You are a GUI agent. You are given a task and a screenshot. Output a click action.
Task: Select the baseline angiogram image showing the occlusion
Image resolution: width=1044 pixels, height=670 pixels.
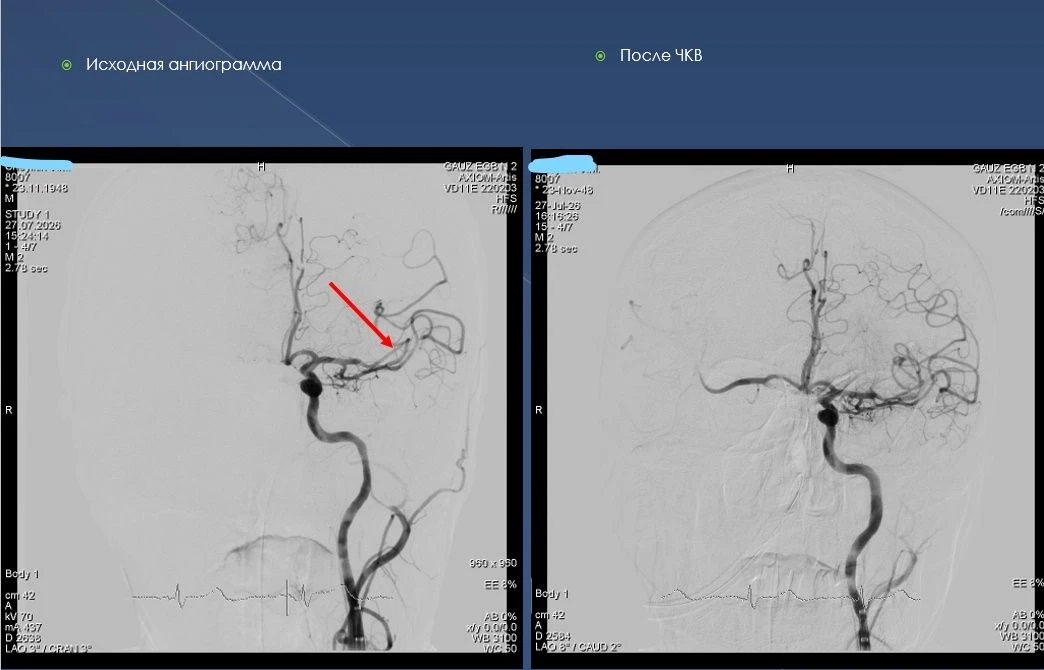point(261,407)
